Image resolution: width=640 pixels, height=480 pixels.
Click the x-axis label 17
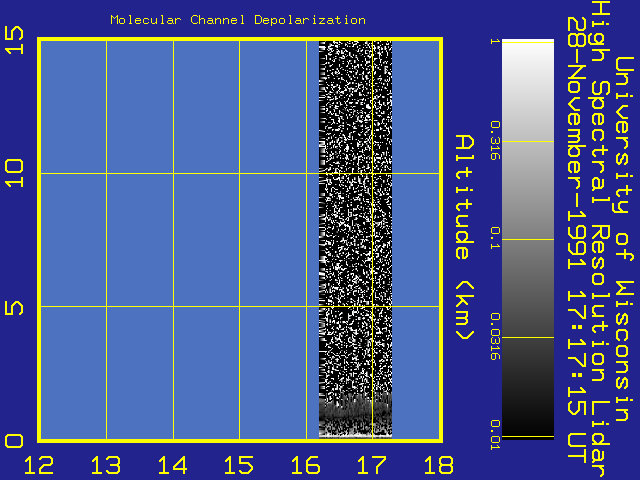(372, 465)
